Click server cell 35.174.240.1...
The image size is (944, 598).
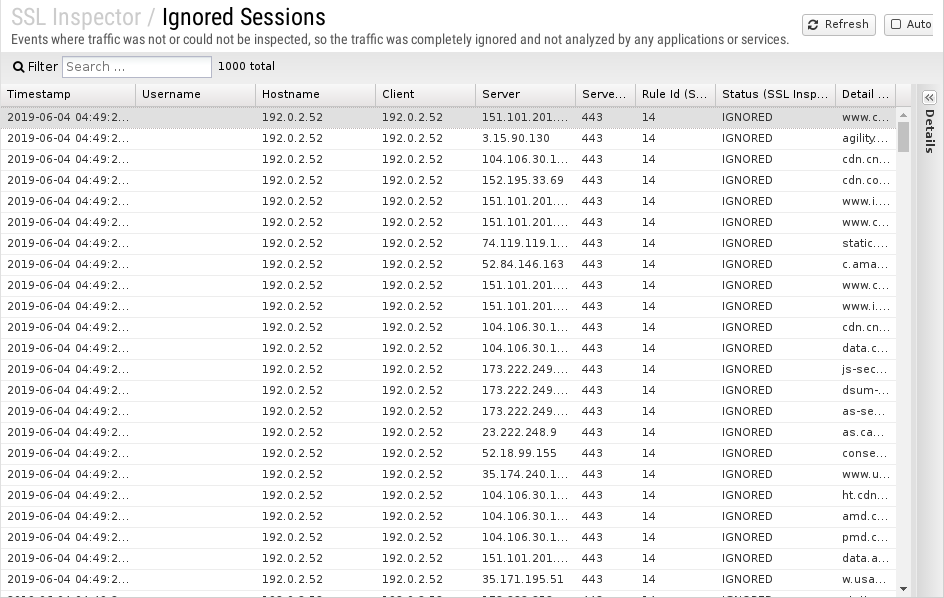(x=525, y=475)
